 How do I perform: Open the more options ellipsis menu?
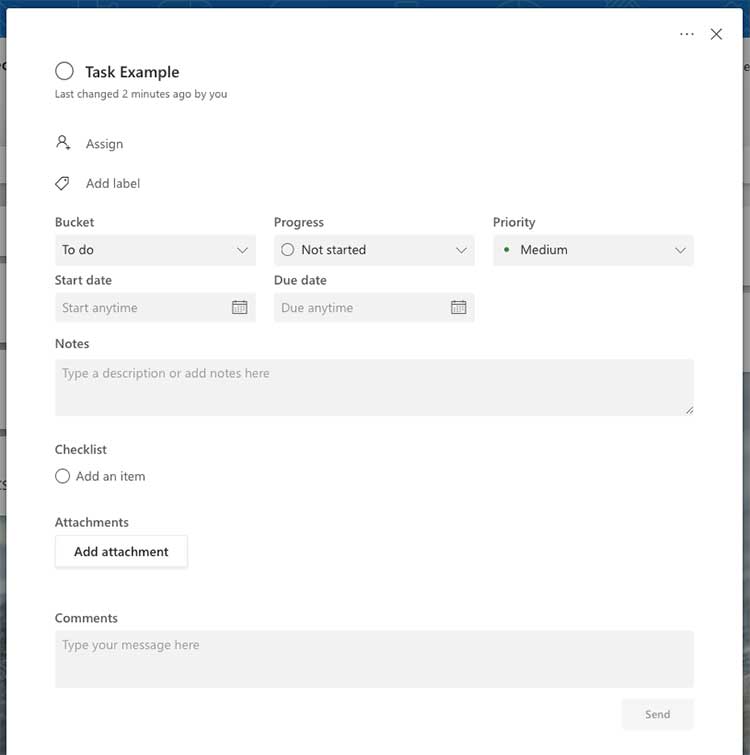coord(686,34)
